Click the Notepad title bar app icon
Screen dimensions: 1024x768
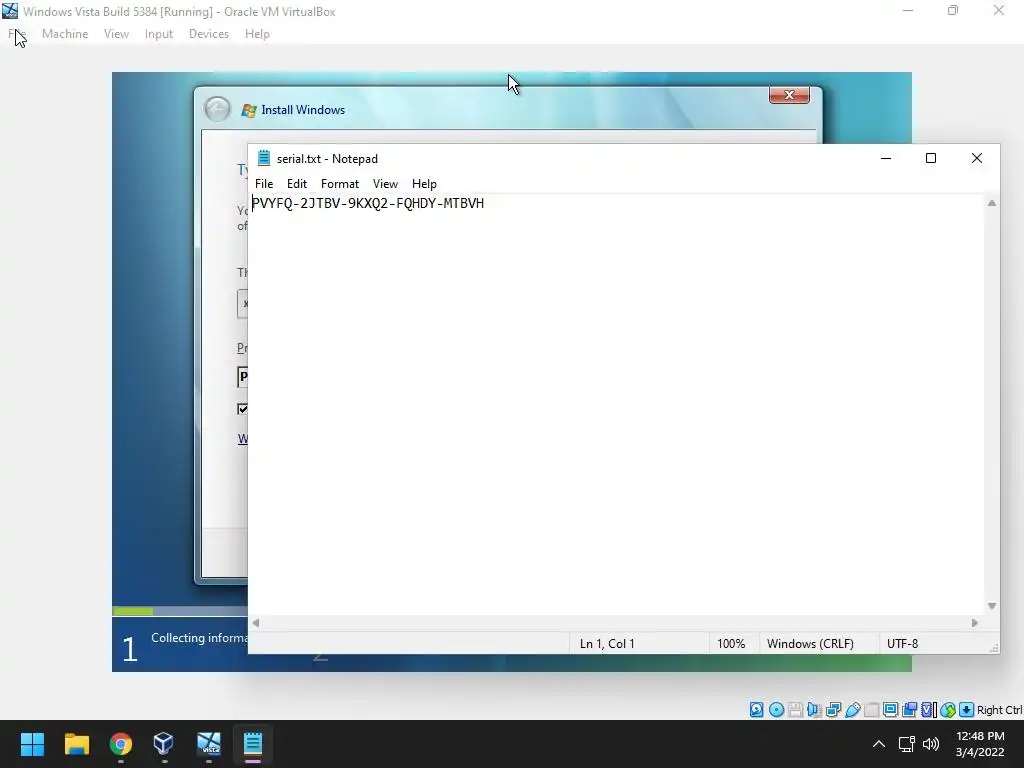[x=264, y=158]
